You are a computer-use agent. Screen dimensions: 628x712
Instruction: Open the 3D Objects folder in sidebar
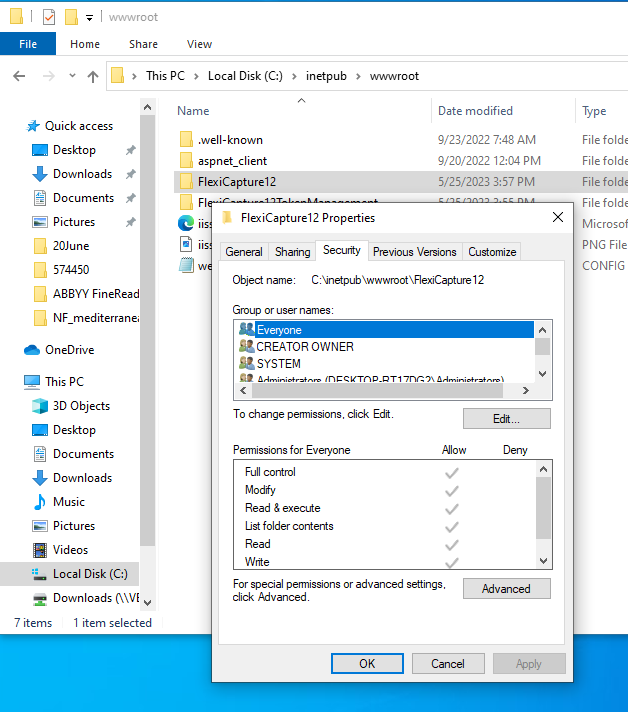point(81,406)
